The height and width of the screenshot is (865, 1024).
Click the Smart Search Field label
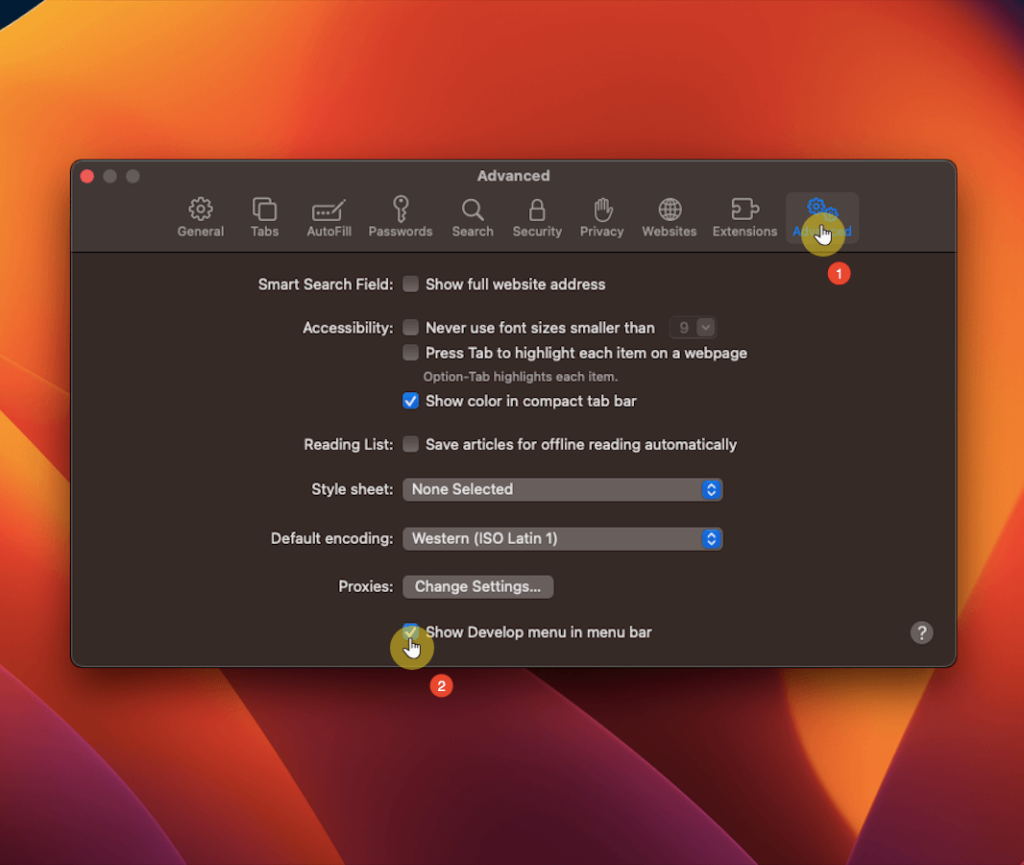click(325, 284)
